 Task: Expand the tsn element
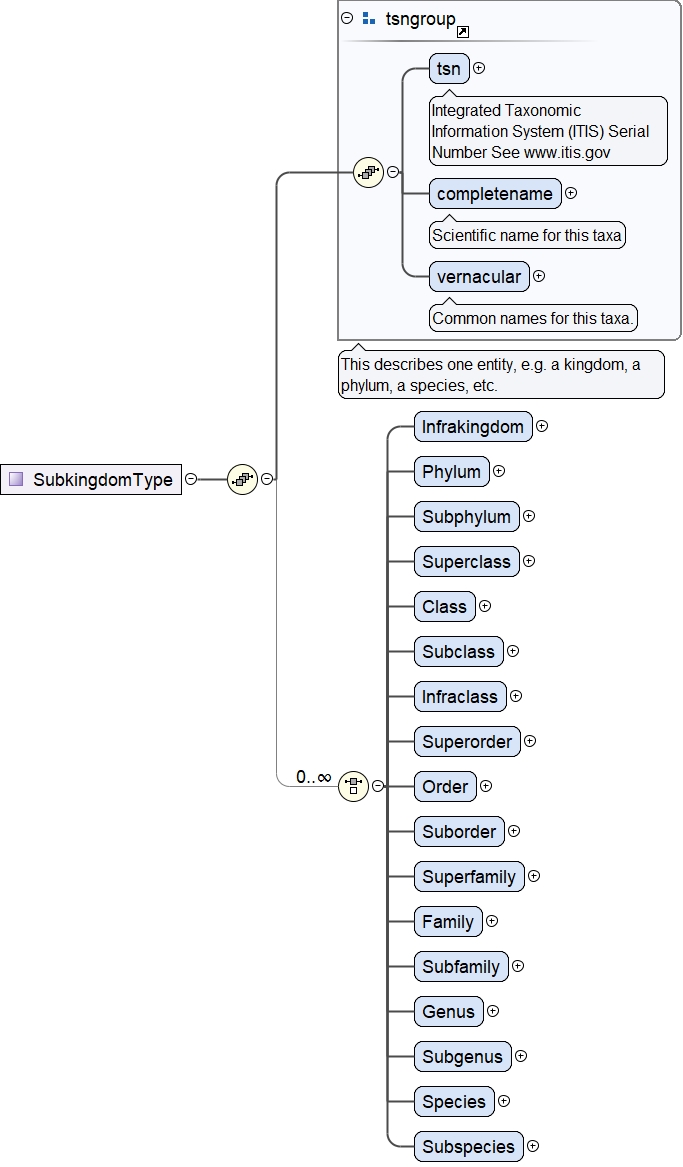point(479,68)
